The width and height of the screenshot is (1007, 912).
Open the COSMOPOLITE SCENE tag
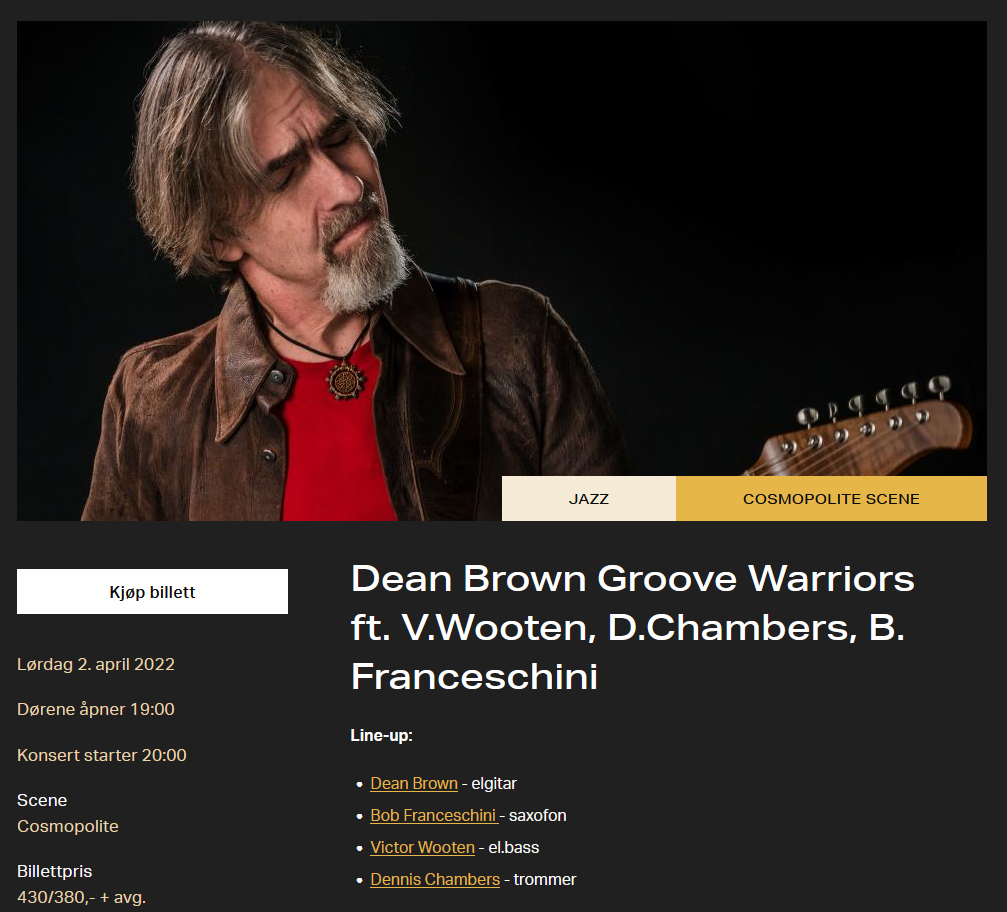[831, 498]
